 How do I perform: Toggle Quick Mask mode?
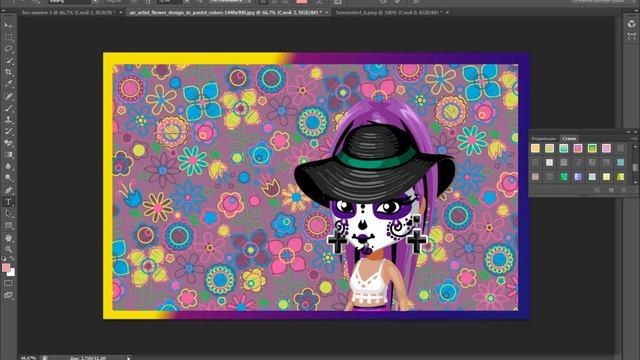(x=8, y=283)
